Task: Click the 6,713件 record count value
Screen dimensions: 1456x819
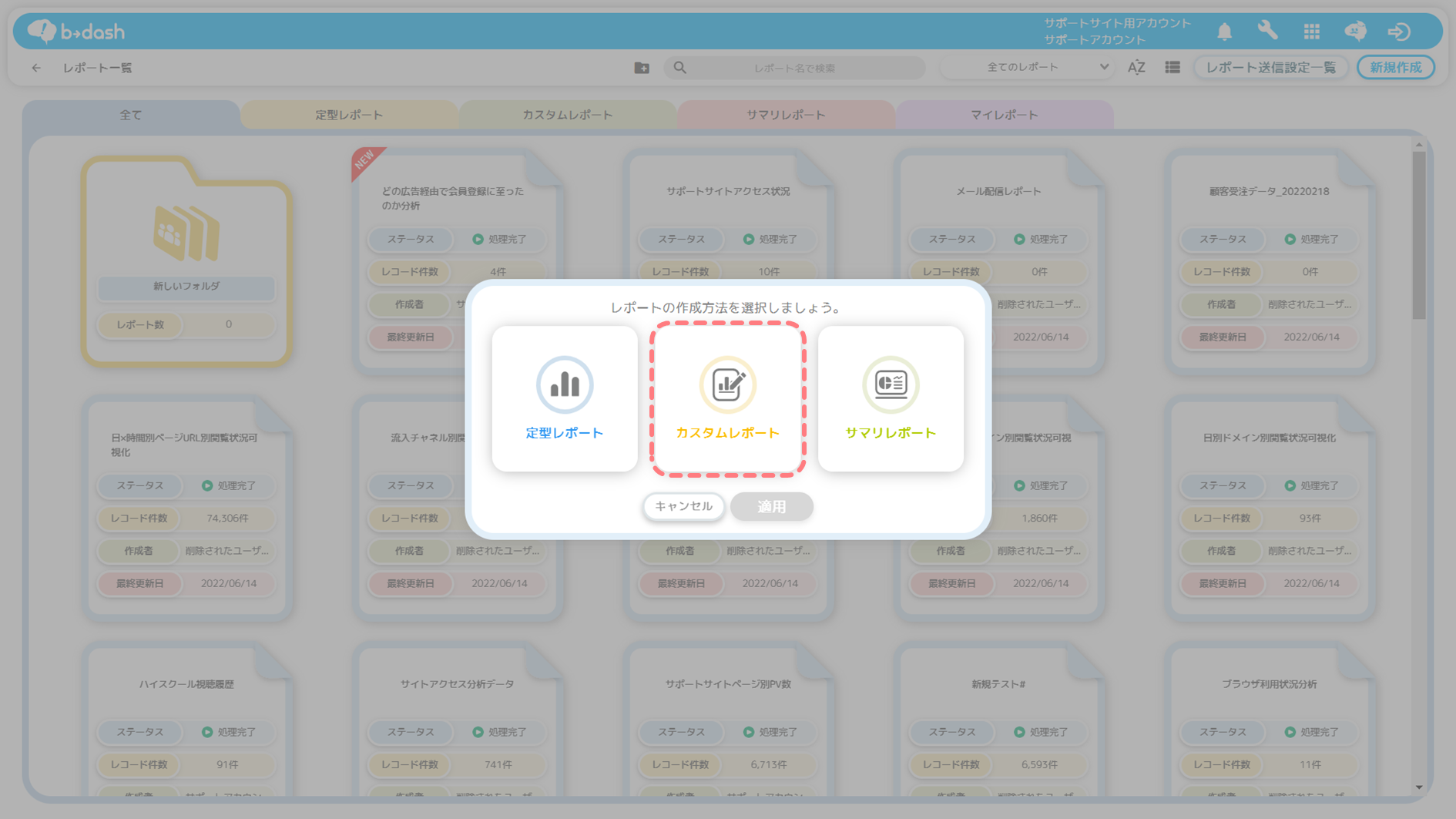Action: [x=769, y=765]
